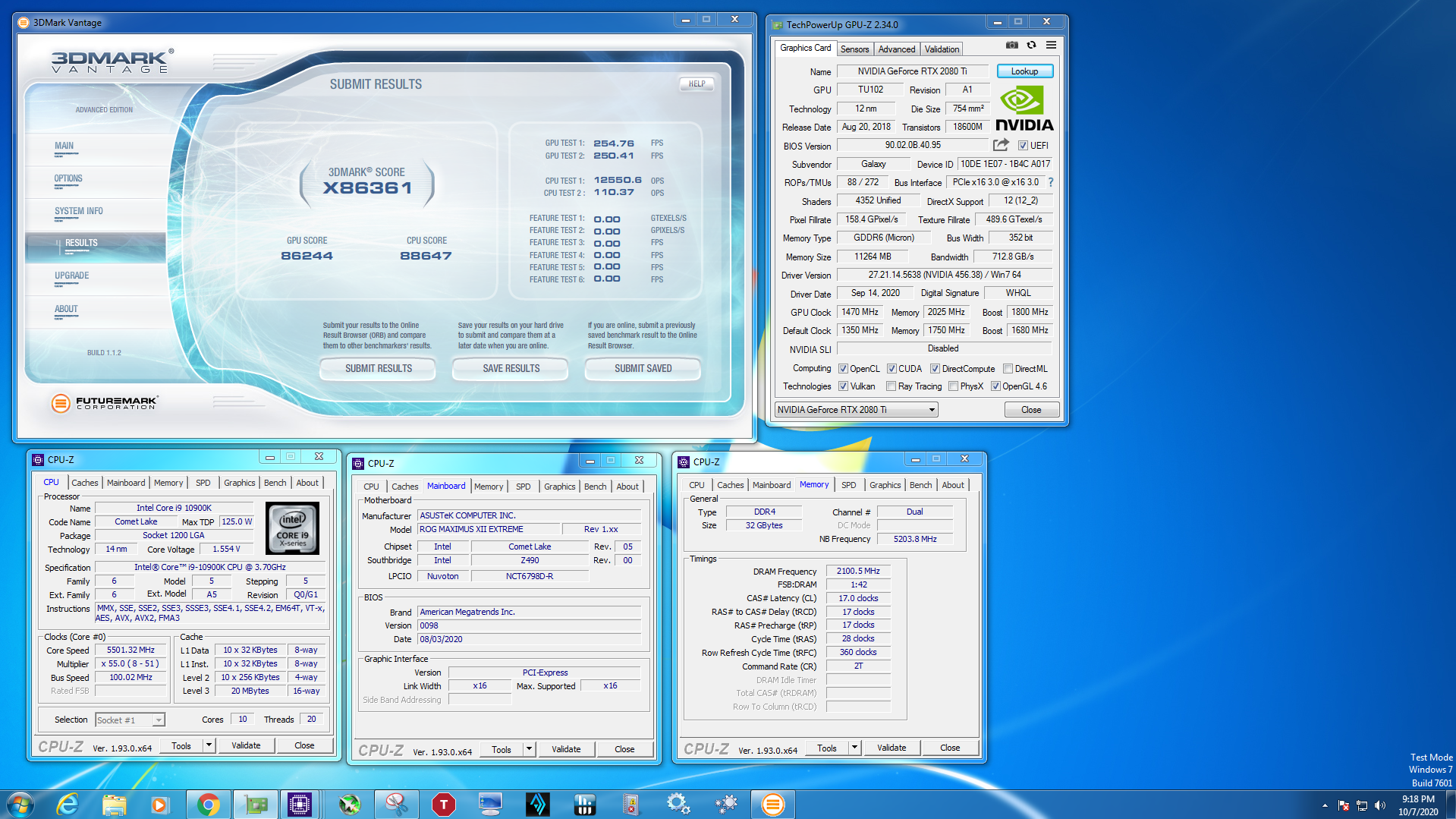Image resolution: width=1456 pixels, height=819 pixels.
Task: Click the NVIDIA logo in GPU-Z
Action: pyautogui.click(x=1024, y=109)
